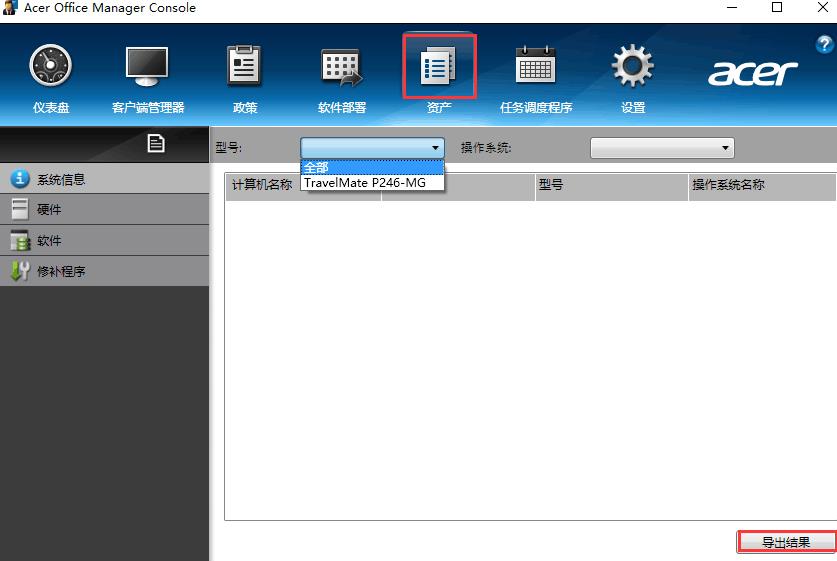
Task: Click the document icon above the sidebar
Action: click(x=156, y=143)
